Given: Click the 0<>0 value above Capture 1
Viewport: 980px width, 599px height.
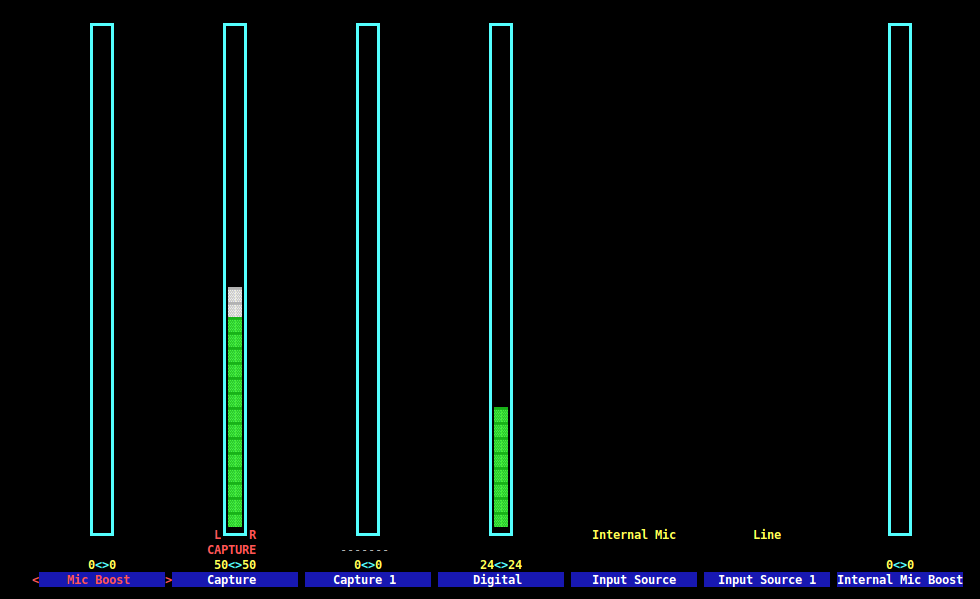Looking at the screenshot, I should (368, 565).
